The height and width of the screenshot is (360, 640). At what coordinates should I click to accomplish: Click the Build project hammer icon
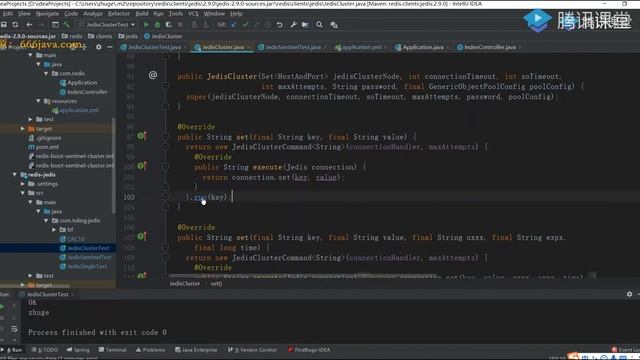click(67, 25)
